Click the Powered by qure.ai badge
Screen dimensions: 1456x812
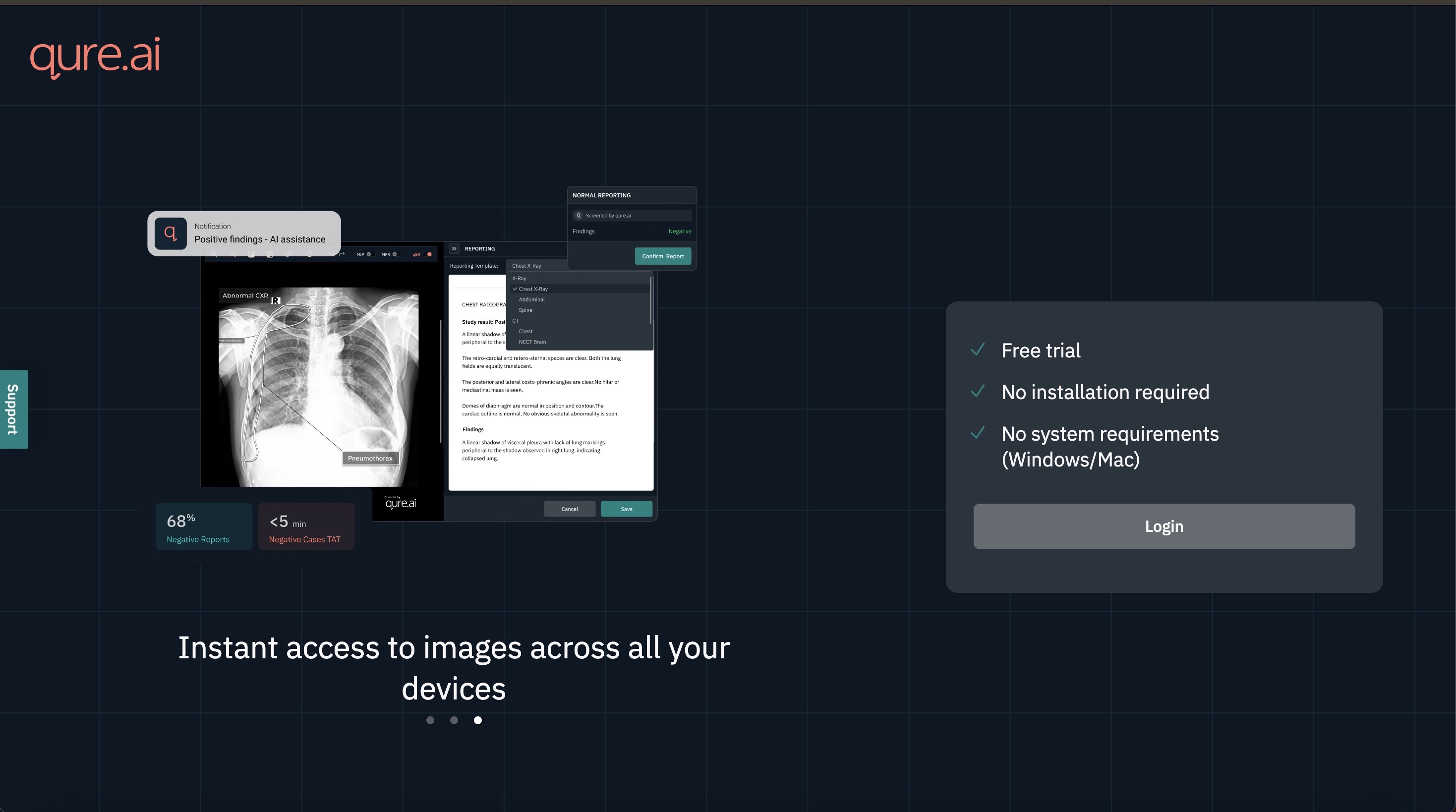pyautogui.click(x=400, y=502)
